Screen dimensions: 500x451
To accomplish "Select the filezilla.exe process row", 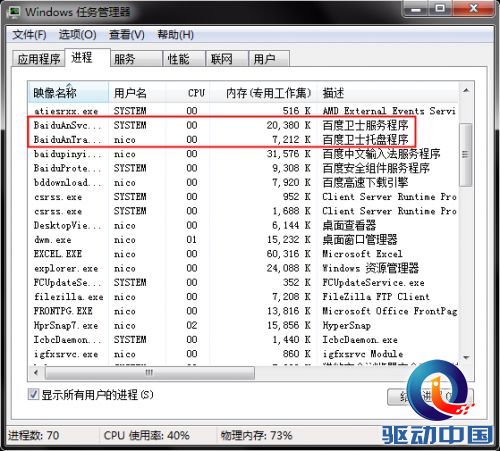I will pos(243,297).
